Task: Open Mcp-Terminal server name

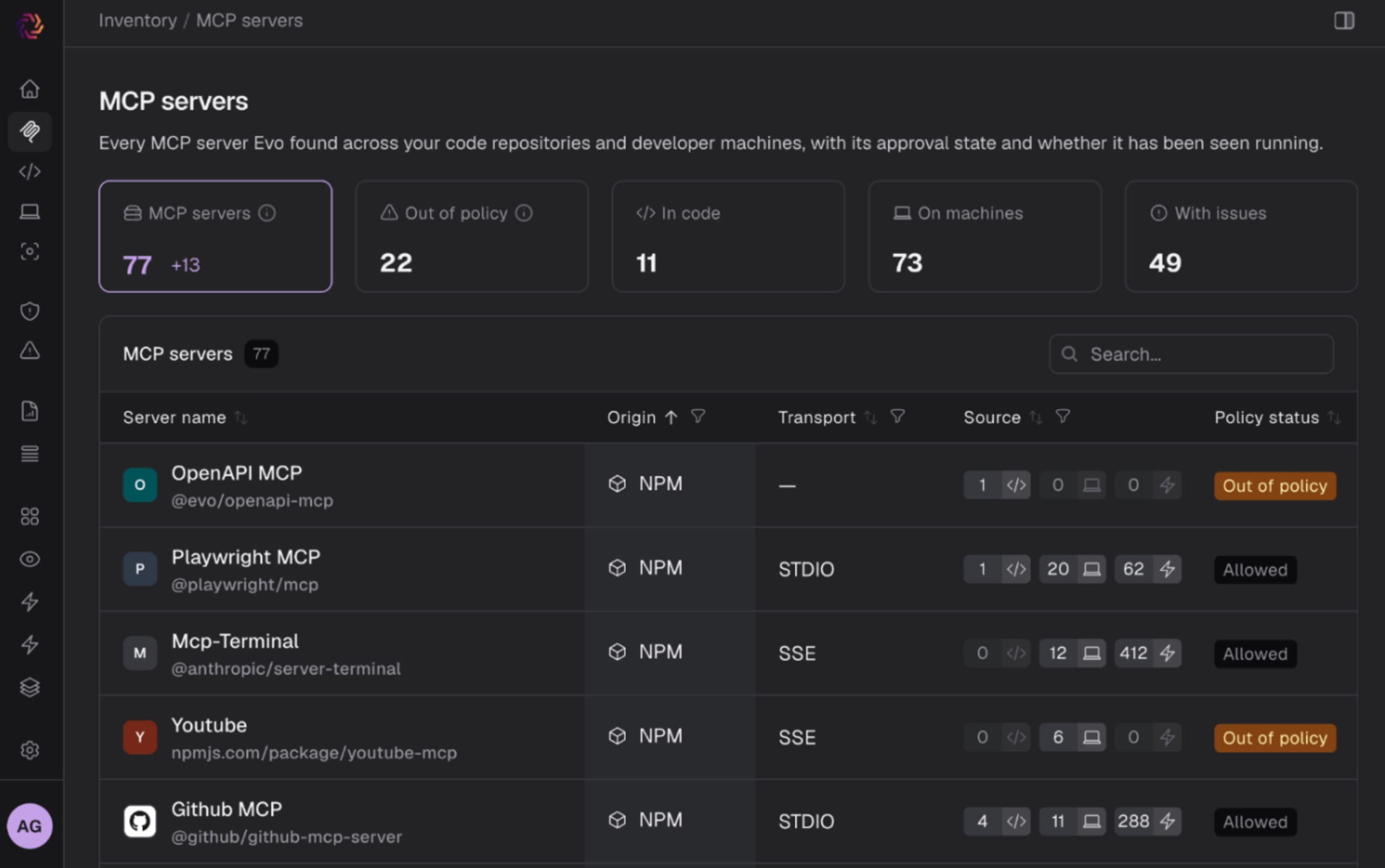Action: tap(235, 641)
